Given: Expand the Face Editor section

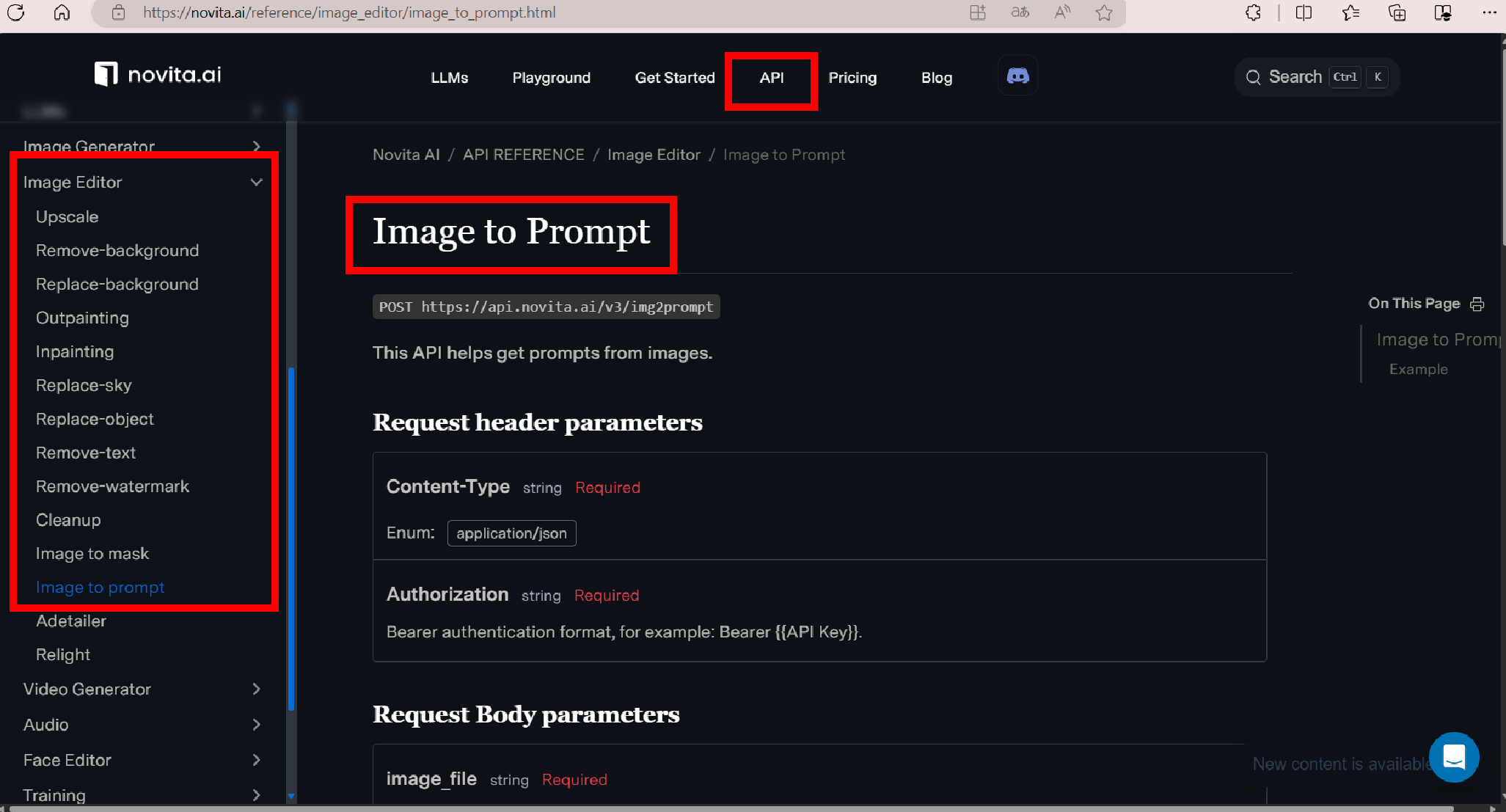Looking at the screenshot, I should pyautogui.click(x=256, y=760).
